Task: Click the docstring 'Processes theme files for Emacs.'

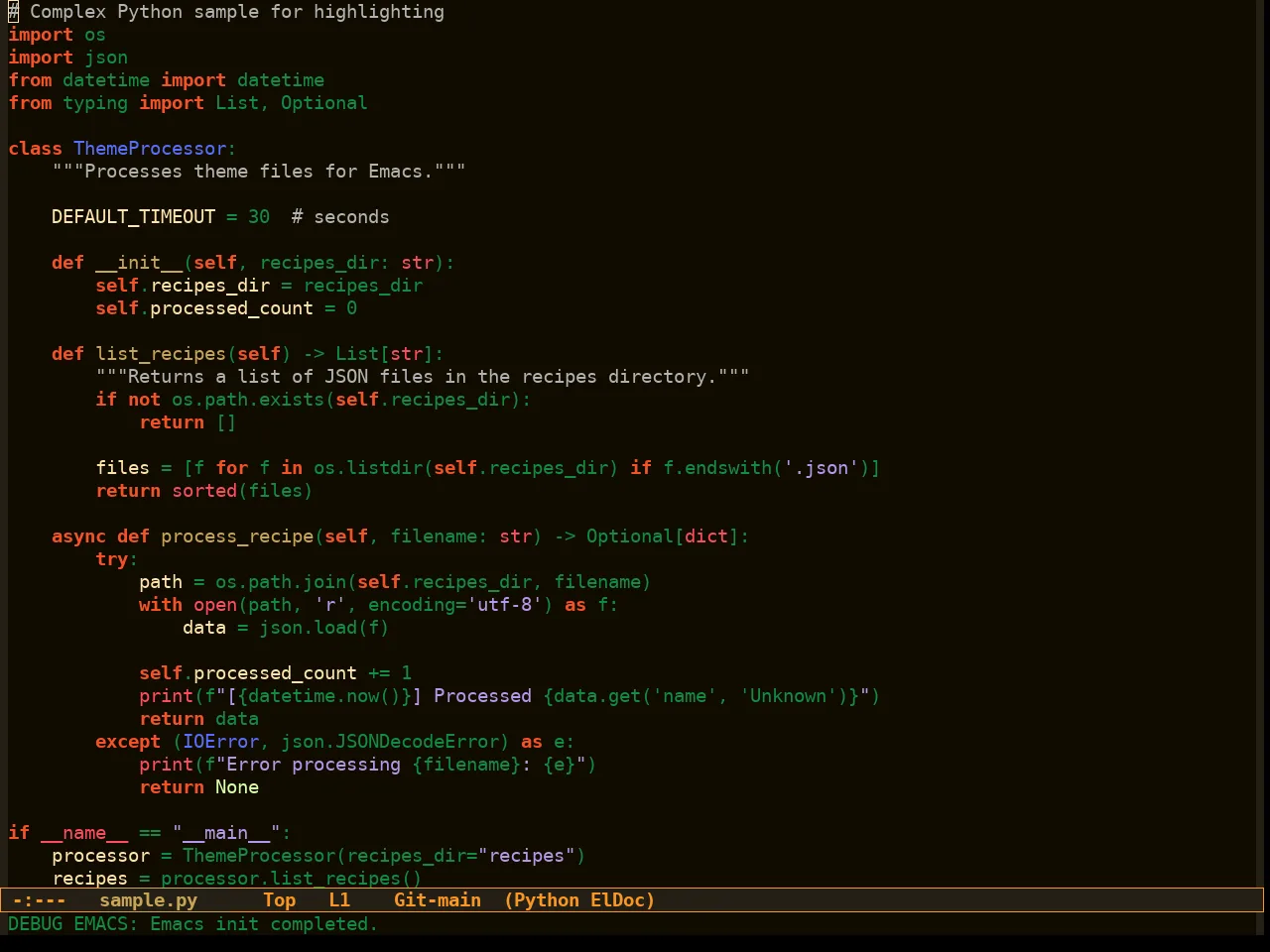Action: (x=259, y=172)
